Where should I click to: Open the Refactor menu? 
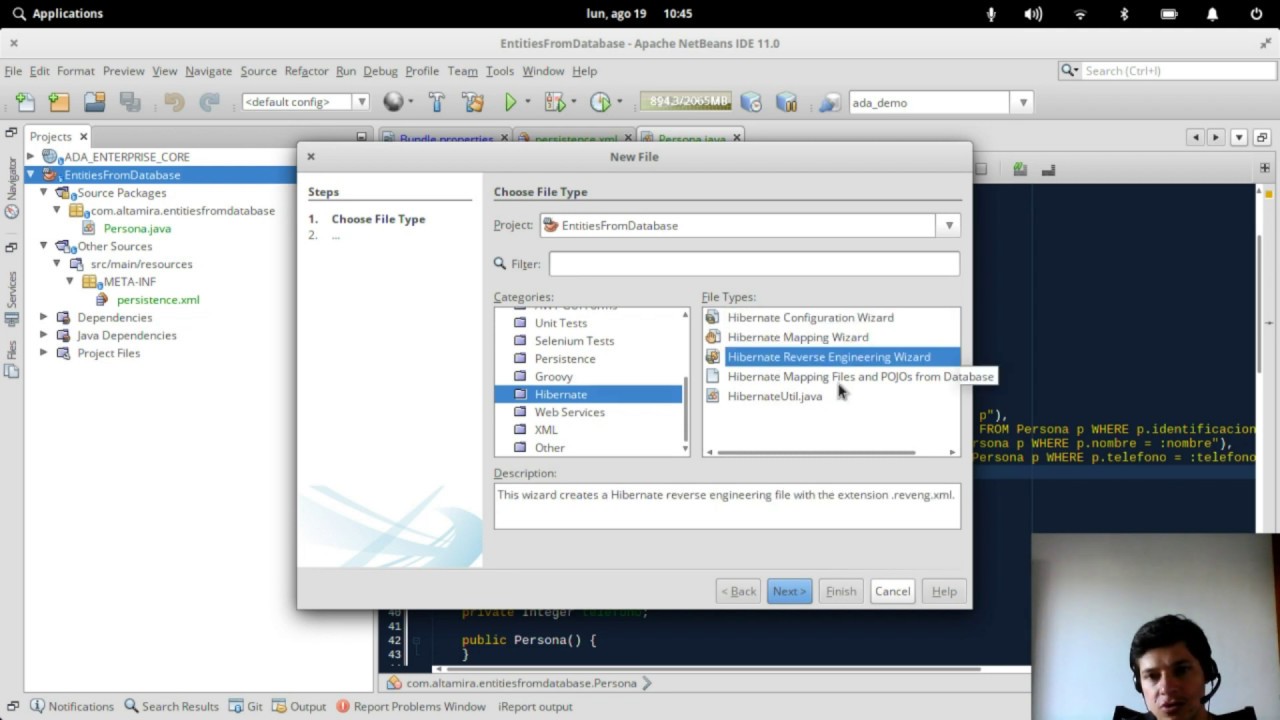tap(306, 71)
